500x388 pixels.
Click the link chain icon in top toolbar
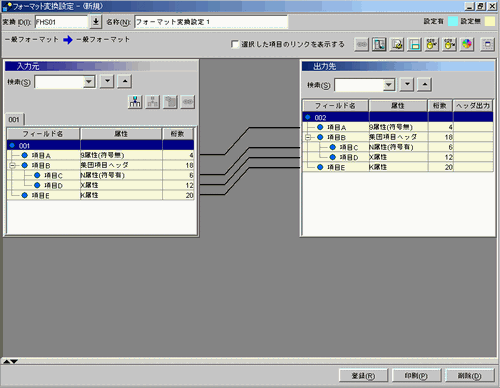[361, 44]
